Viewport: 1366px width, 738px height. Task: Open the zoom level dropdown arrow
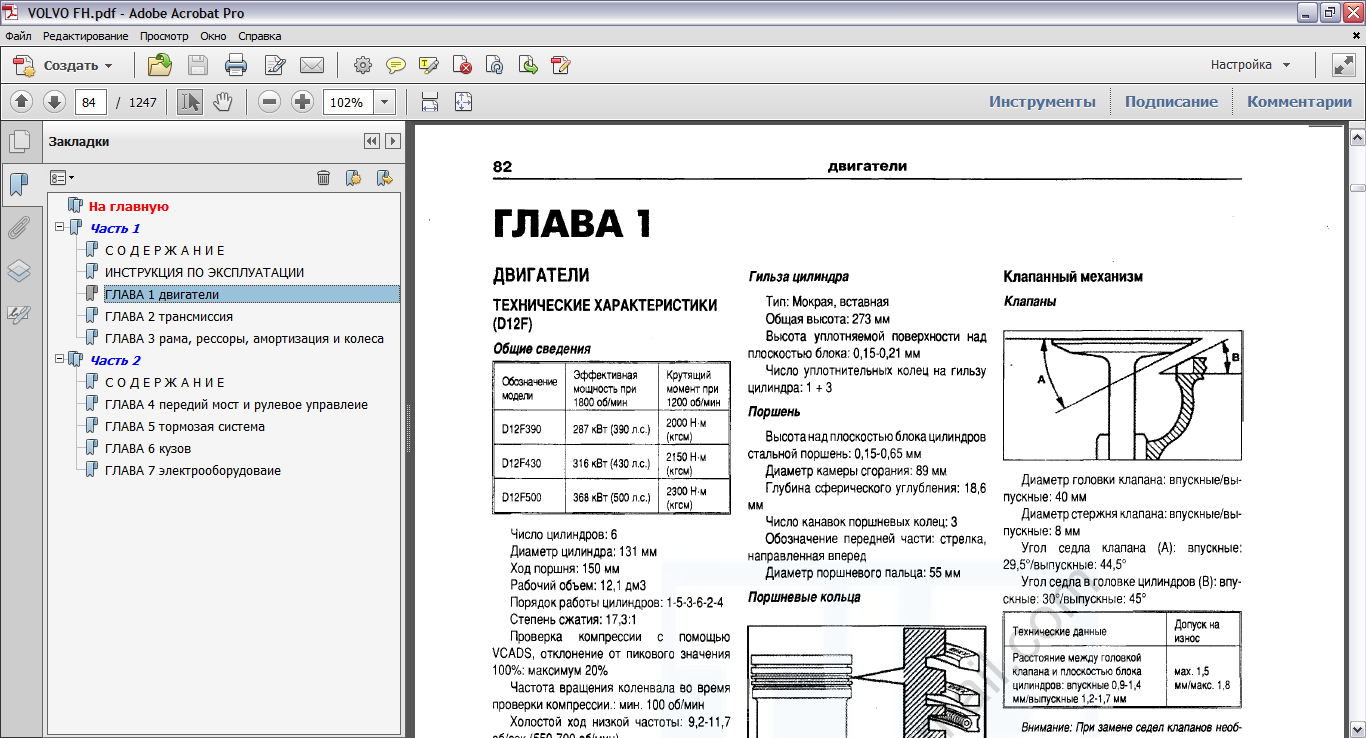click(x=385, y=102)
